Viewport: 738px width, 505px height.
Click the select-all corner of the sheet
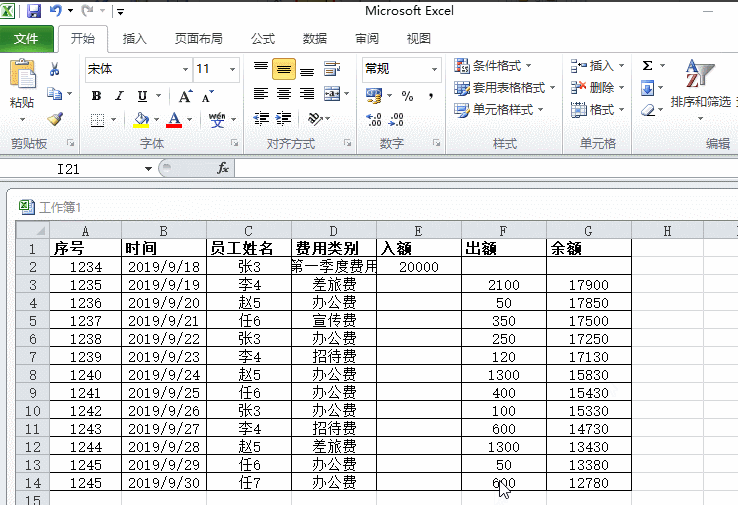(33, 231)
